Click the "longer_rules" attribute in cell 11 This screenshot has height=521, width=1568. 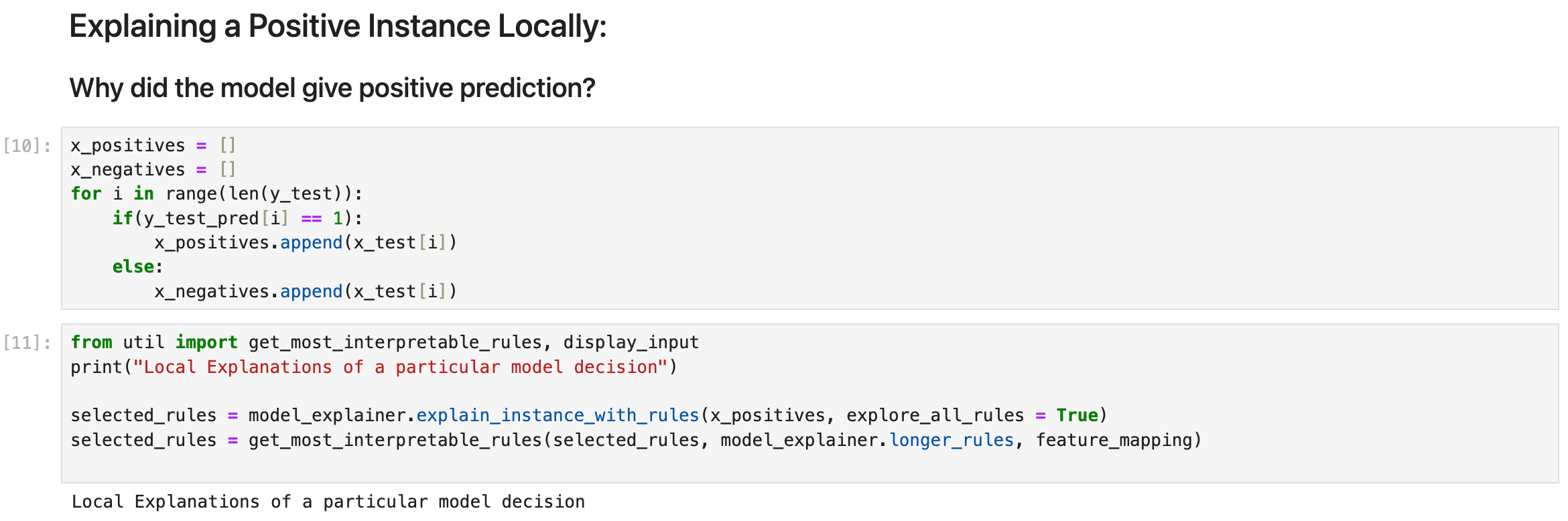952,440
